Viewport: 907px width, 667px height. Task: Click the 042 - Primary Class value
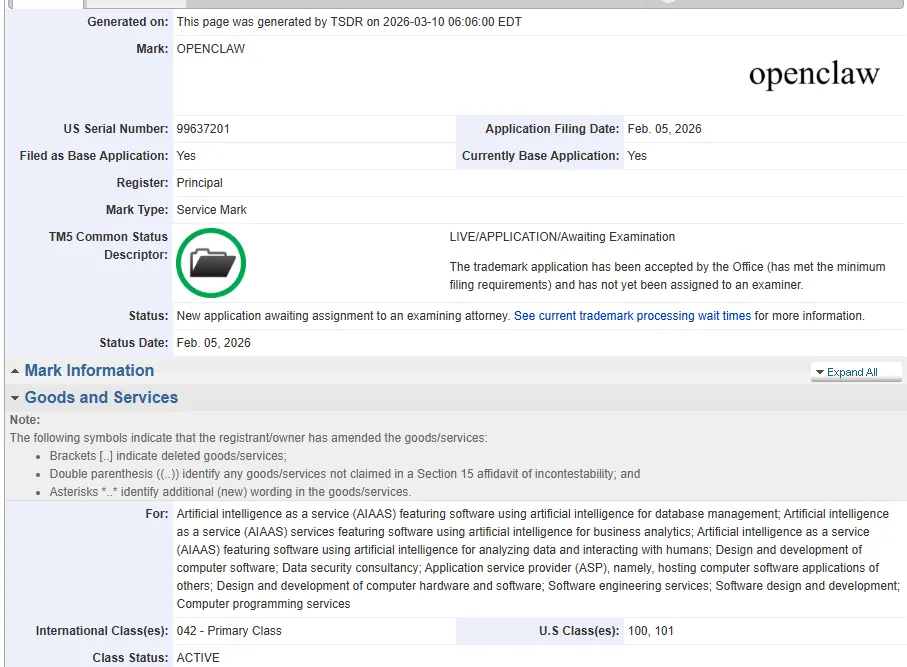tap(229, 631)
